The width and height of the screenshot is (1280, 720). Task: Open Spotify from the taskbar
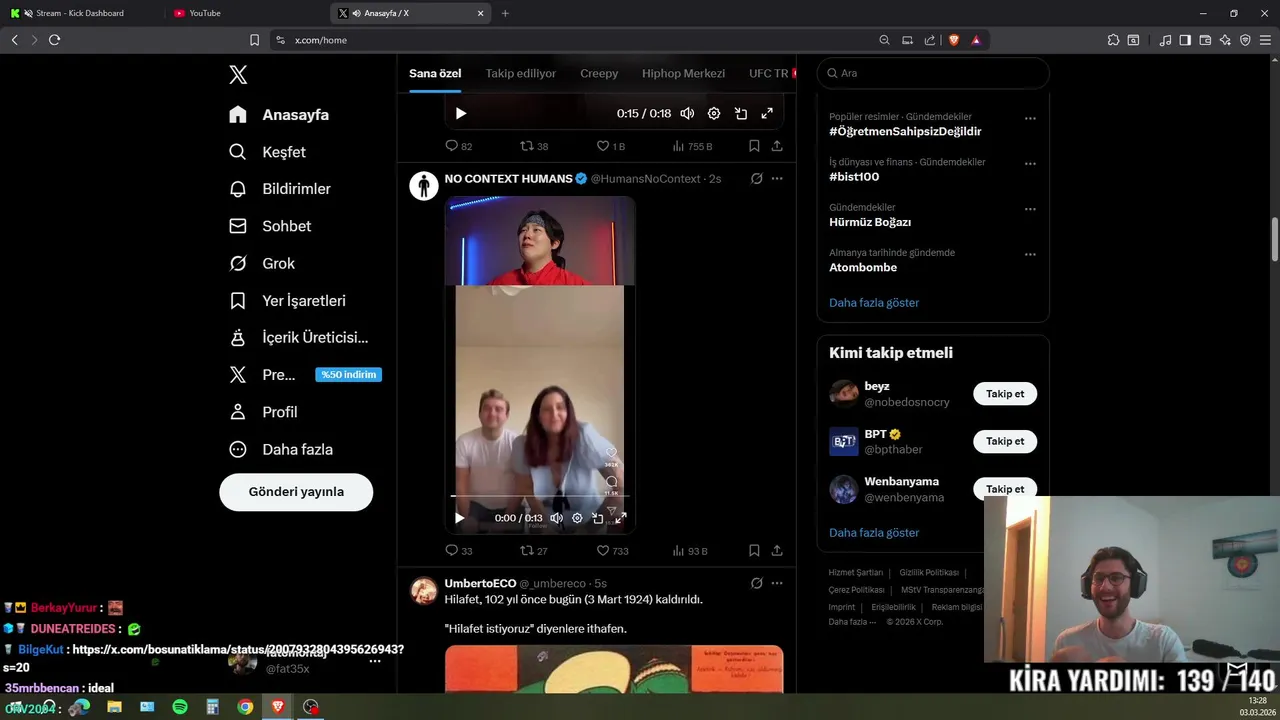click(x=180, y=707)
